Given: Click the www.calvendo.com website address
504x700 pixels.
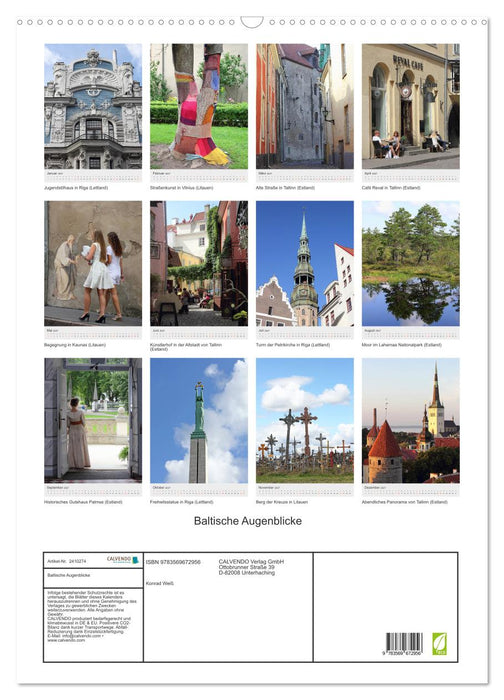Looking at the screenshot, I should click(x=66, y=640).
